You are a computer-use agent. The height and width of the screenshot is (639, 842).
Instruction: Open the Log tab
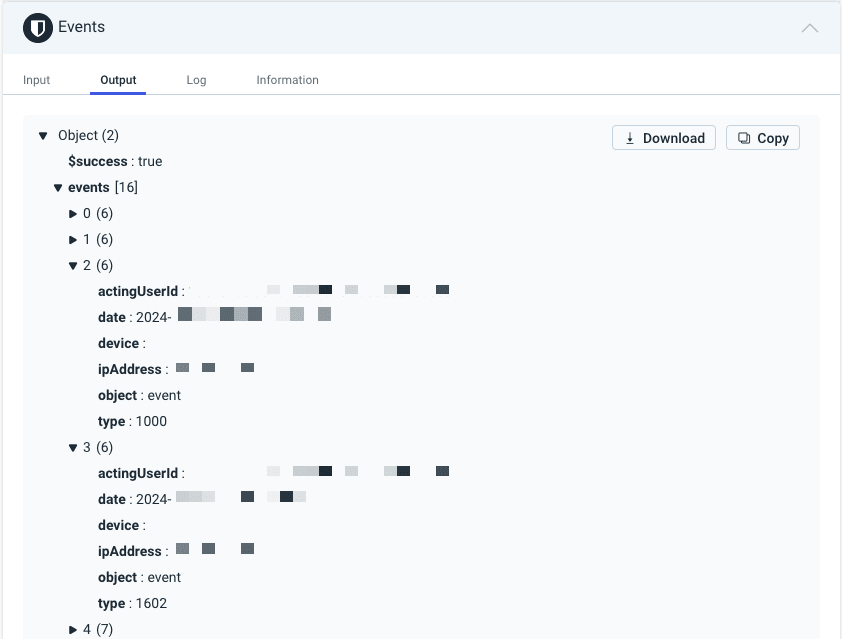(x=196, y=79)
